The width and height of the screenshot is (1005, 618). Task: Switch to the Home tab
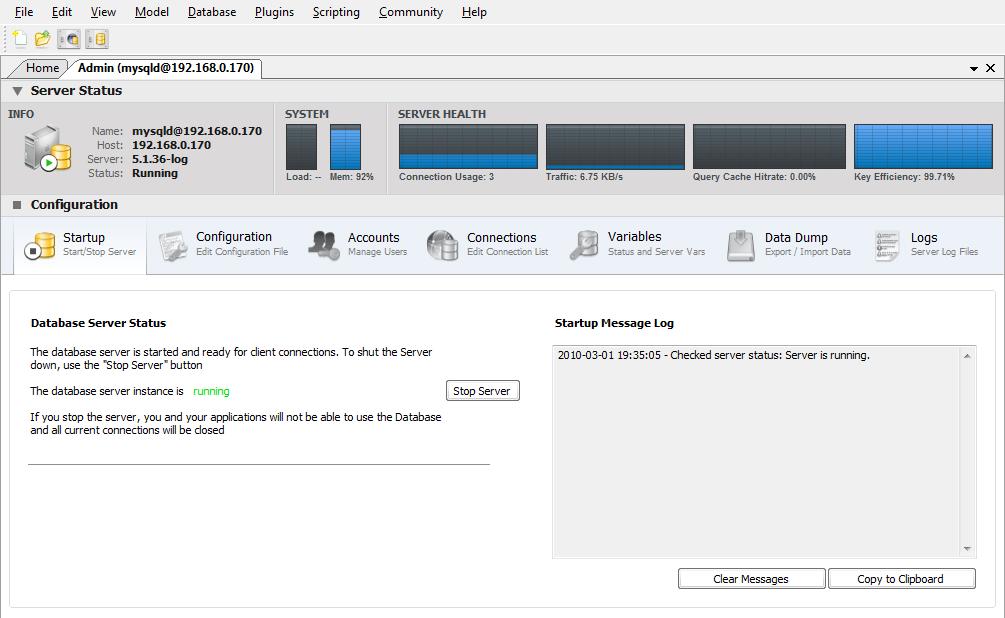42,68
